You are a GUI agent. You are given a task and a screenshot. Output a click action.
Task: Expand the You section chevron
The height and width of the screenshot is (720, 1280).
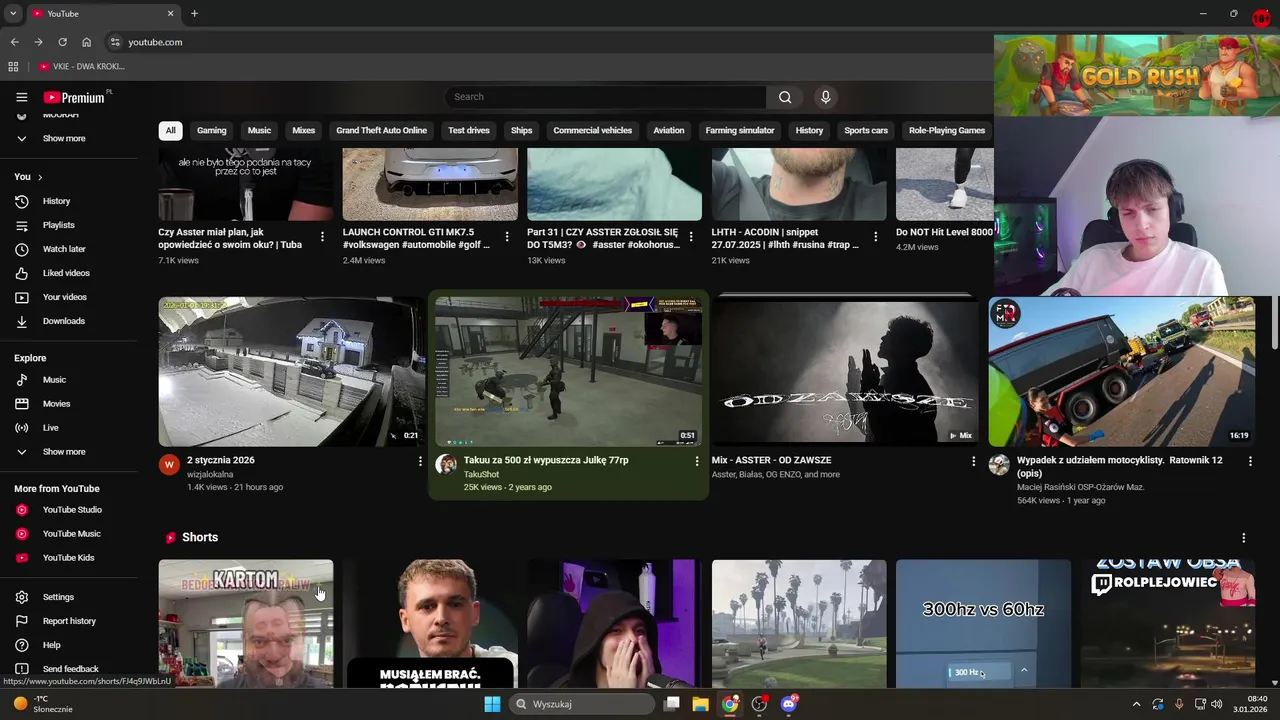point(40,177)
